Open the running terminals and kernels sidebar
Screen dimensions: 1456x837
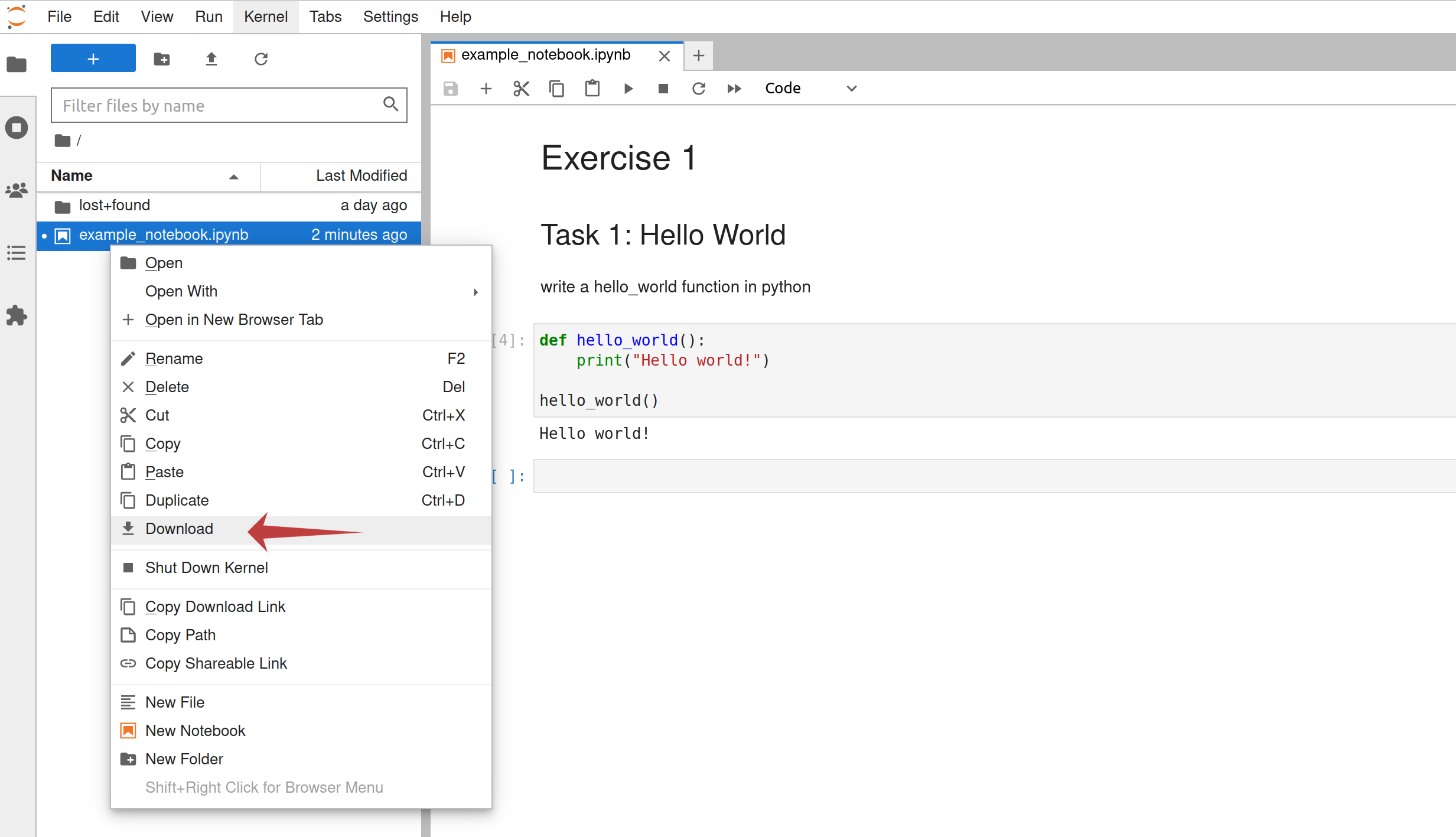[17, 128]
